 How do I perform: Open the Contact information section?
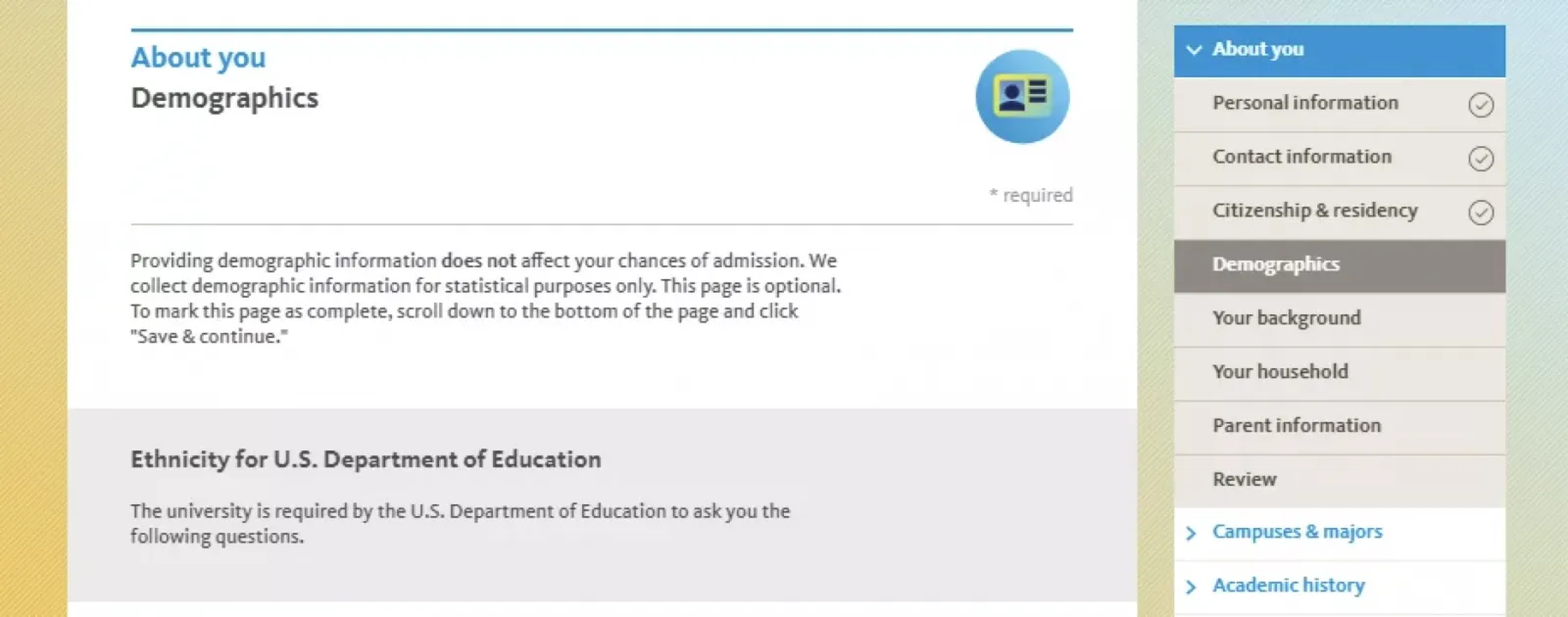[1301, 157]
